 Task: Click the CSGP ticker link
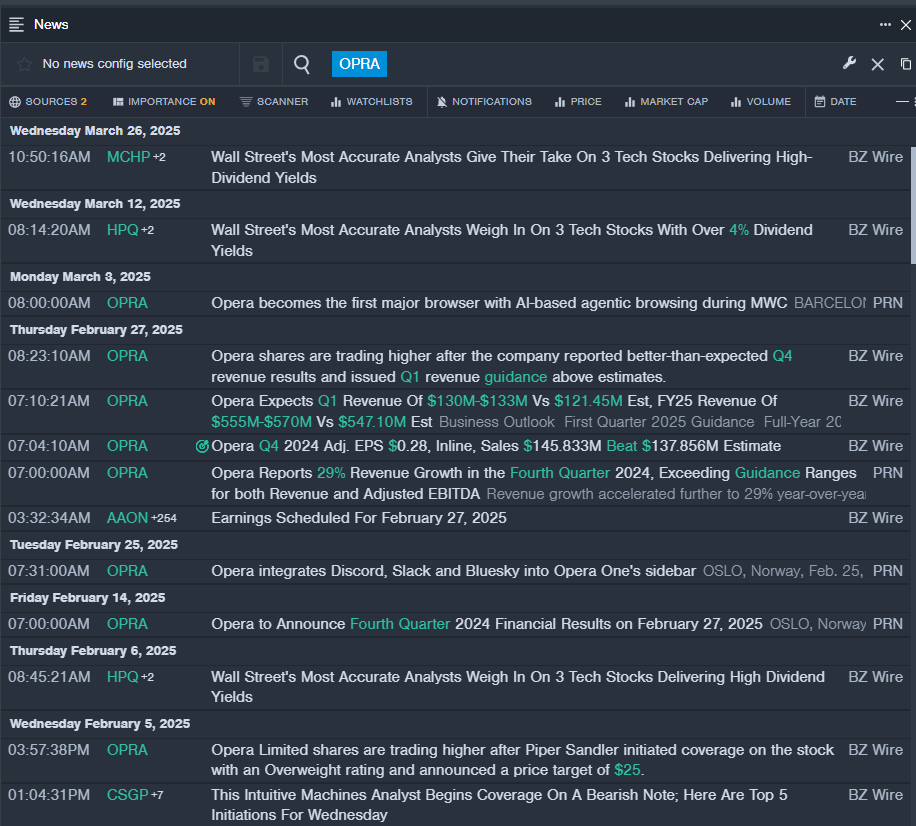pyautogui.click(x=127, y=795)
